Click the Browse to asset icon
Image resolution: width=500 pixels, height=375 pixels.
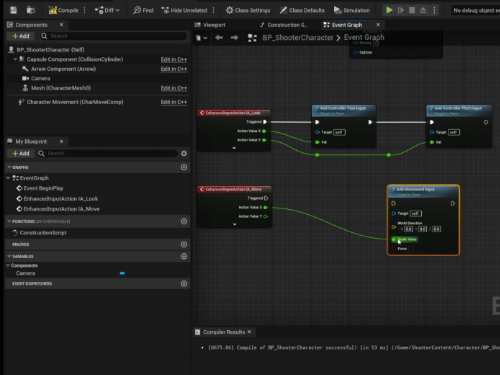coord(31,10)
